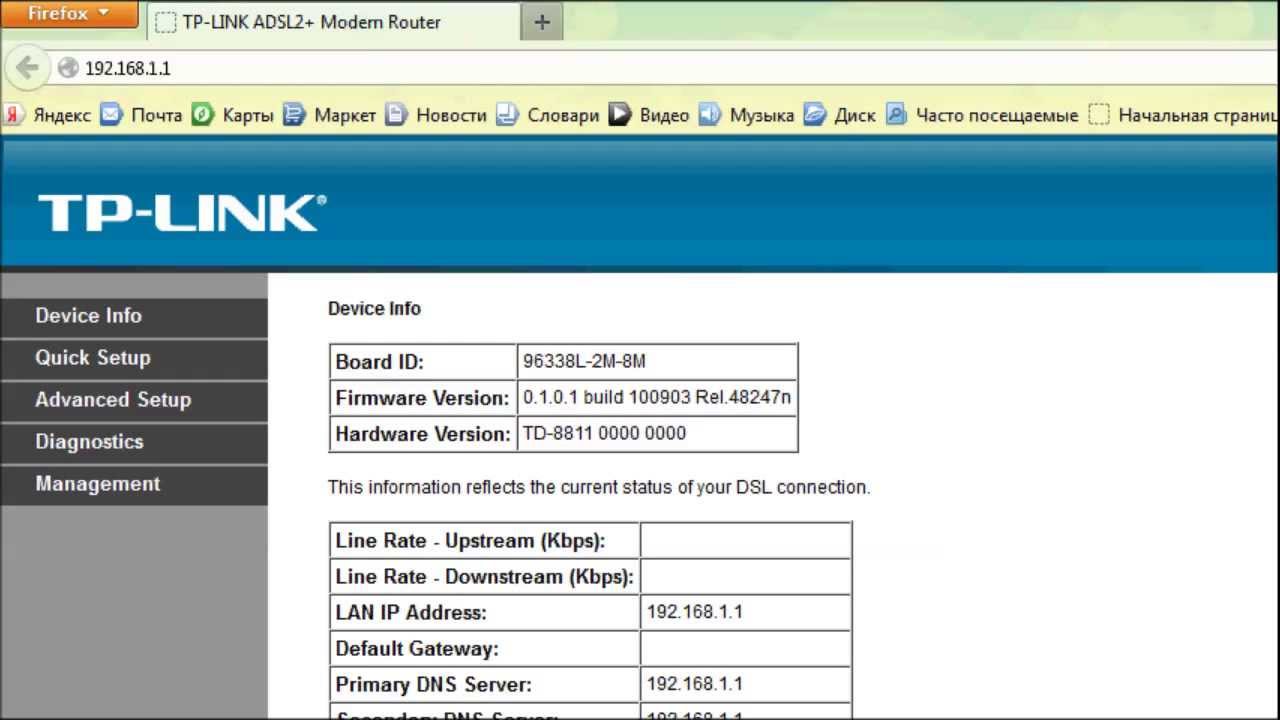Open the Маркет bookmark label
Image resolution: width=1280 pixels, height=720 pixels.
click(345, 115)
